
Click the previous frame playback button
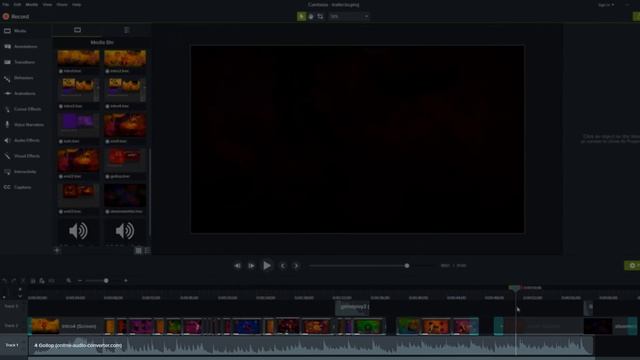tap(237, 266)
